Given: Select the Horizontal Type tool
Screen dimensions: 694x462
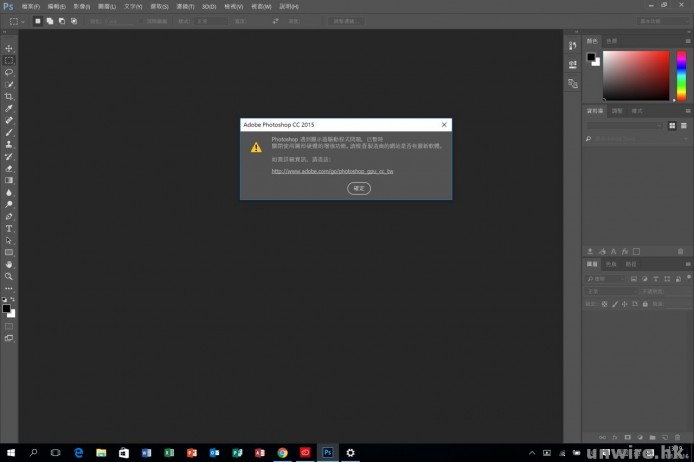Looking at the screenshot, I should [x=9, y=228].
